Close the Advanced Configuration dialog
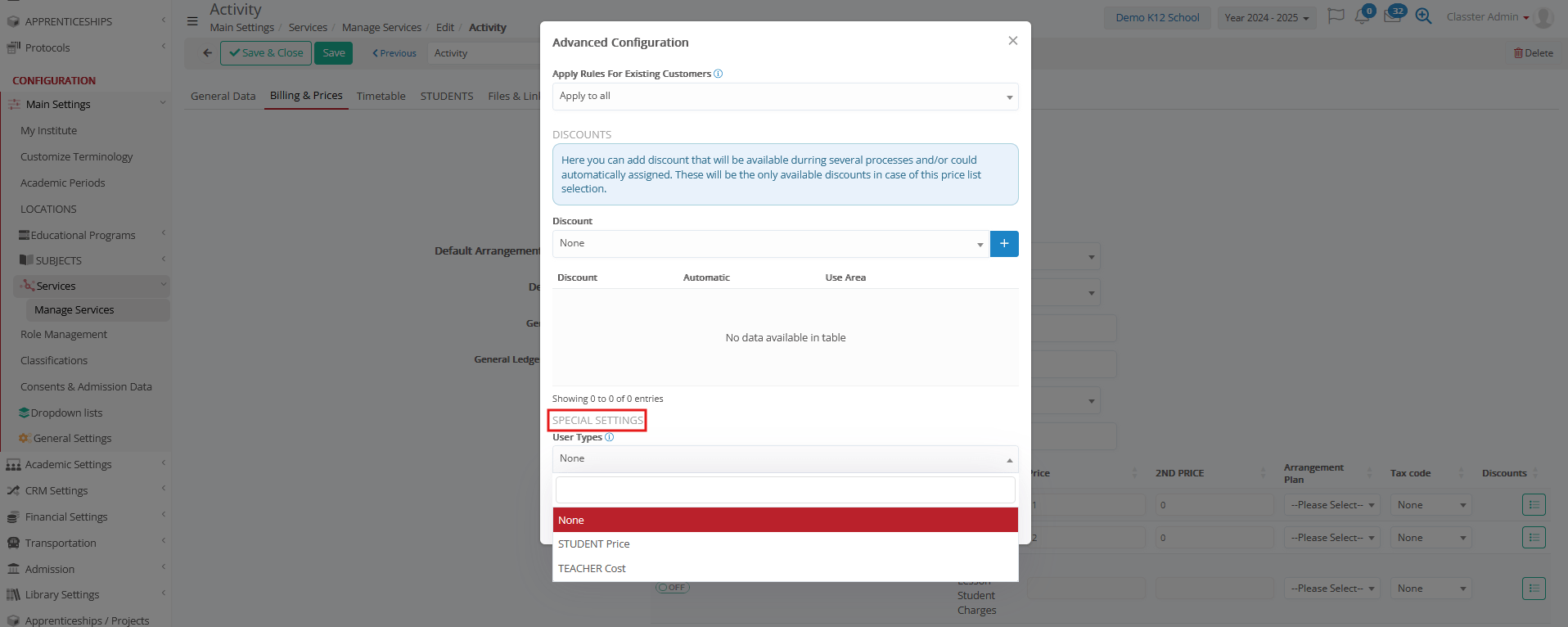This screenshot has width=1568, height=627. pyautogui.click(x=1012, y=41)
